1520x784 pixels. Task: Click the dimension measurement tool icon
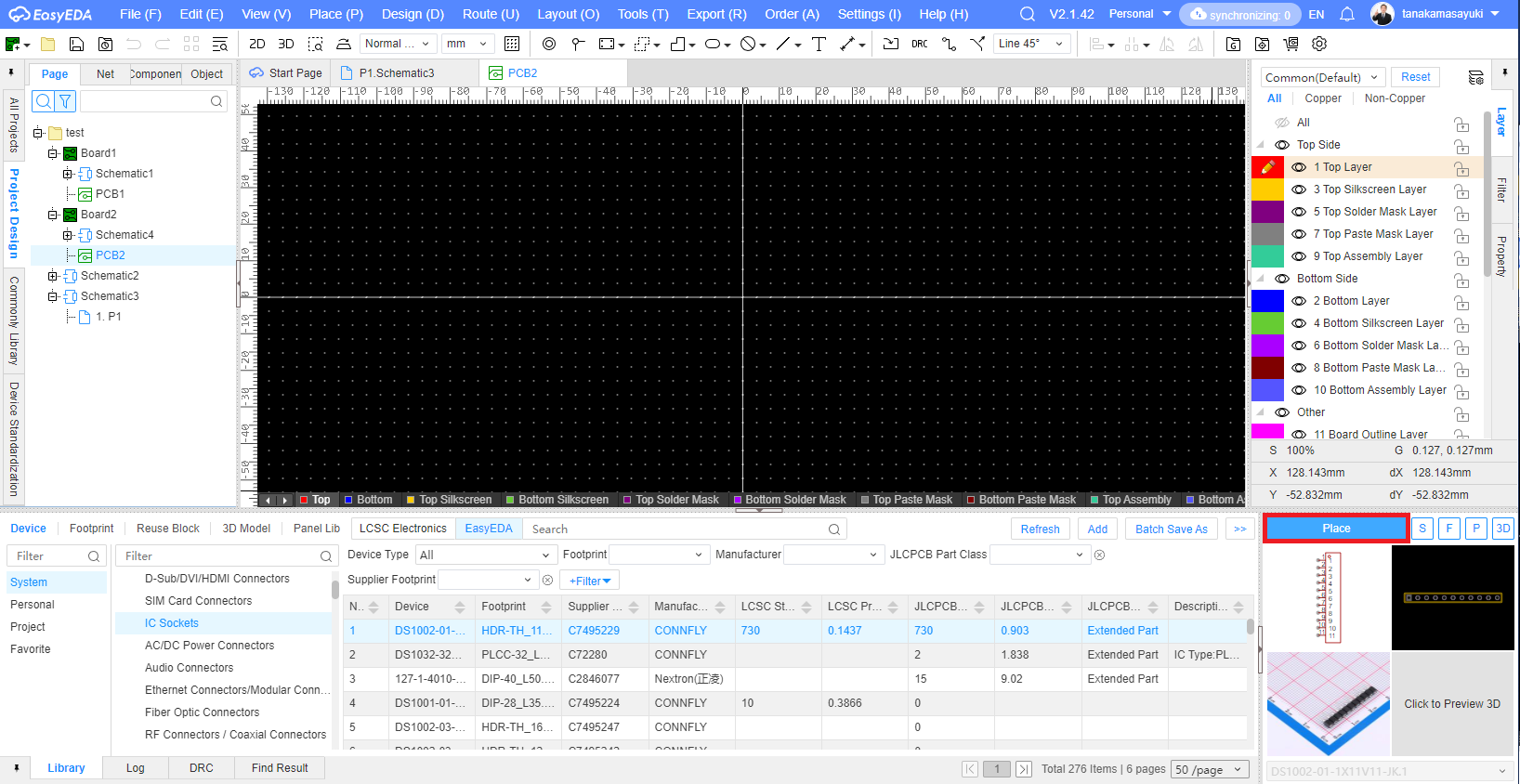pos(847,44)
